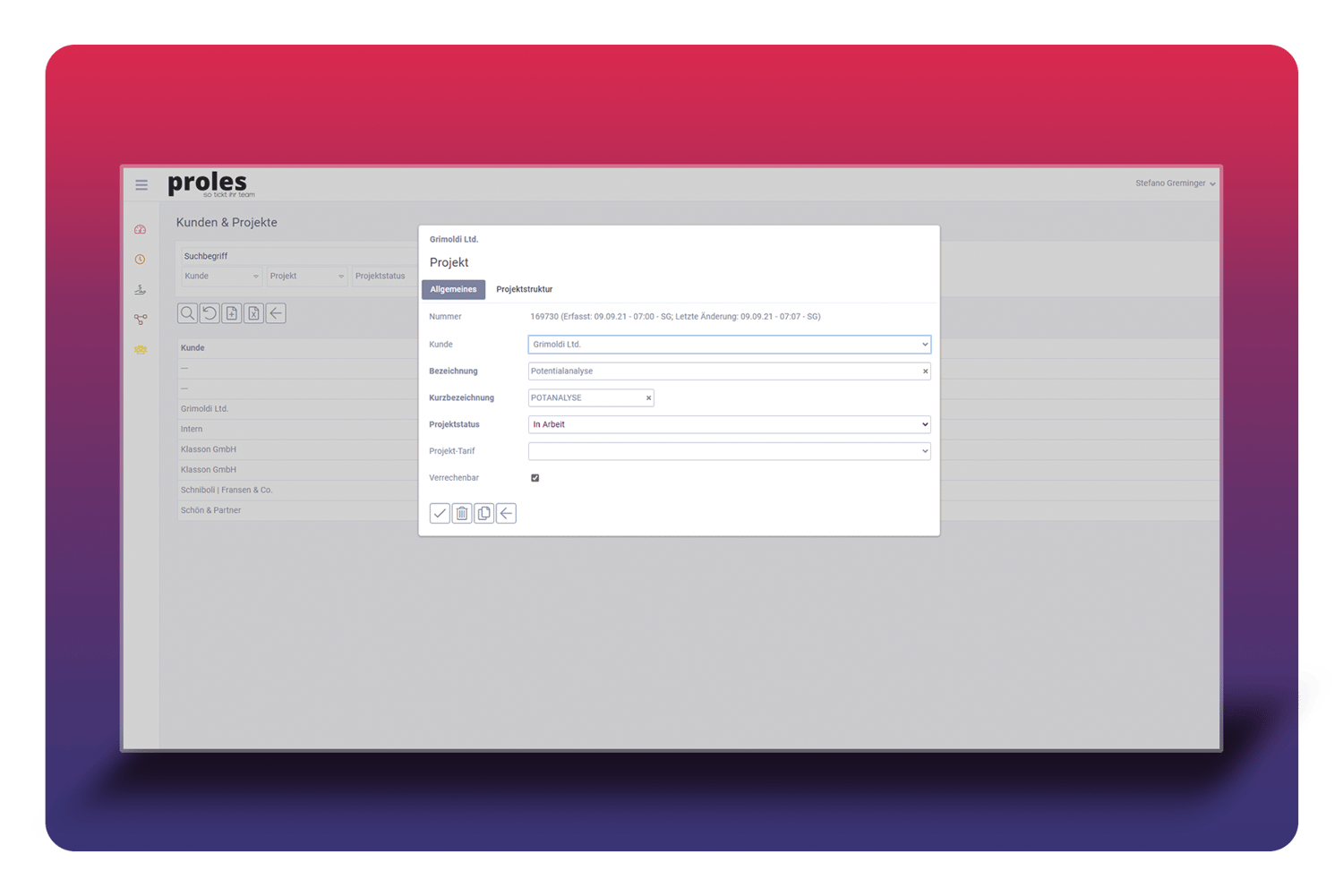Open the Kunde filter dropdown

[x=221, y=277]
